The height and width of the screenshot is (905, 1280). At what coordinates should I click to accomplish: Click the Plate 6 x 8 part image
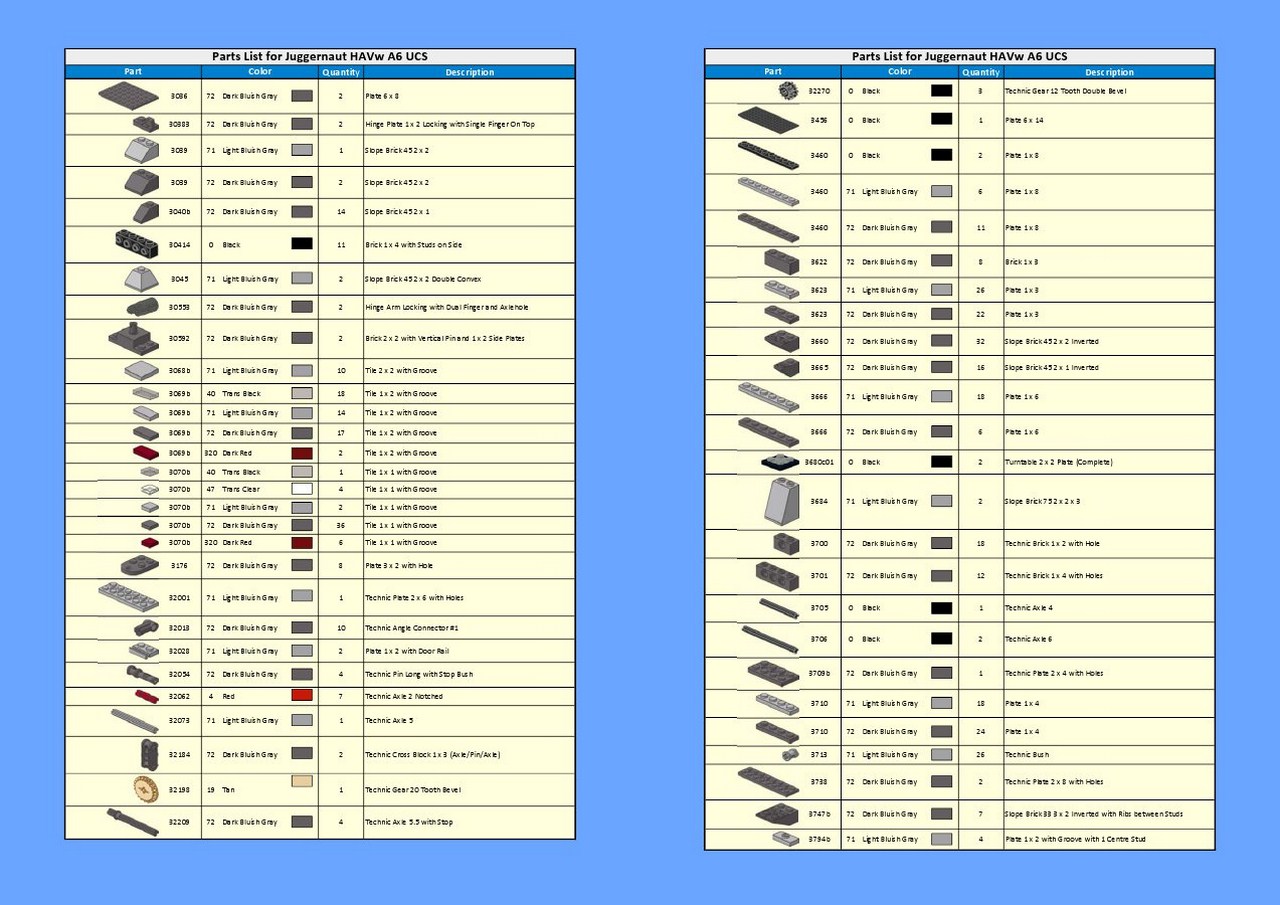[129, 95]
